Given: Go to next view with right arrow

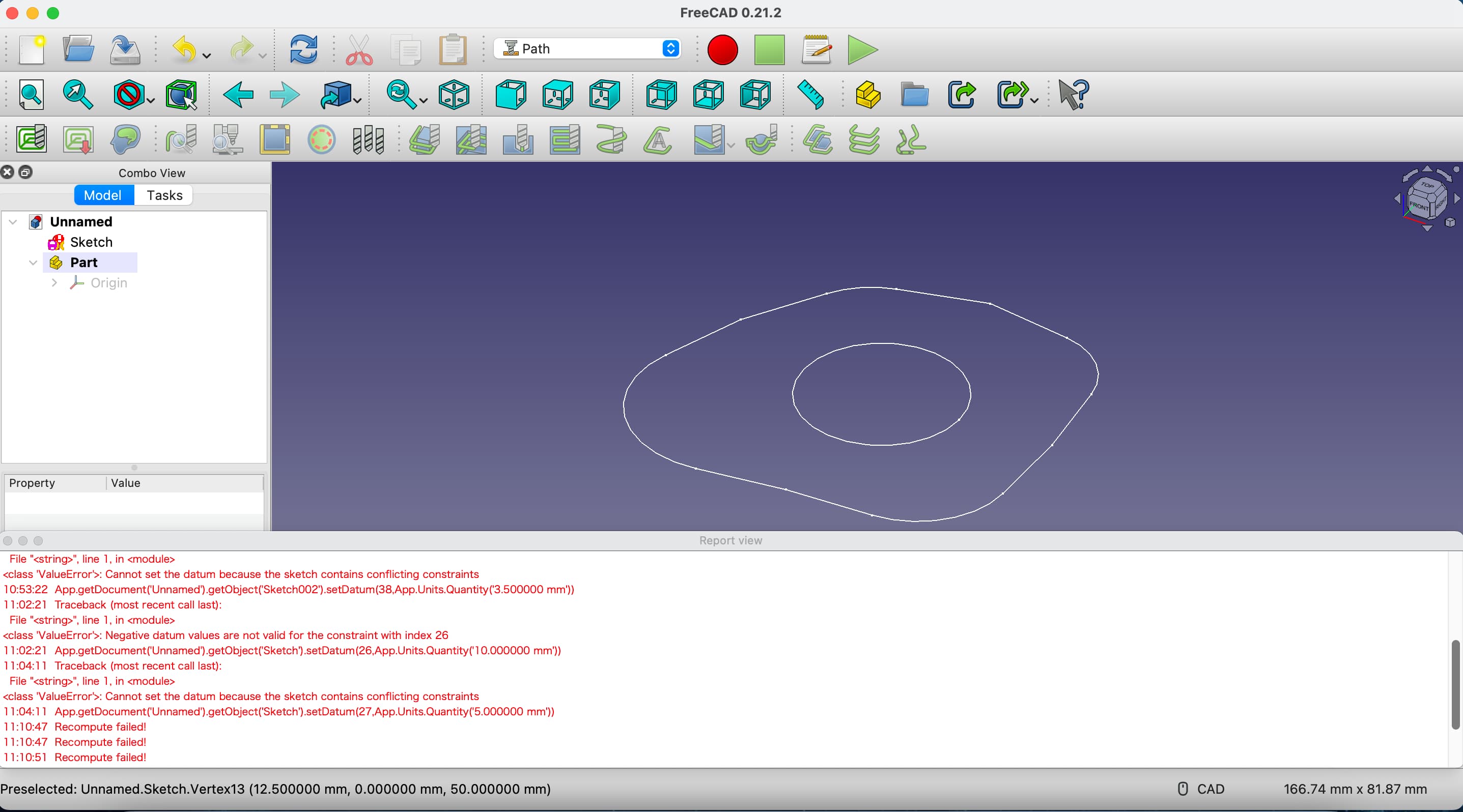Looking at the screenshot, I should coord(285,95).
